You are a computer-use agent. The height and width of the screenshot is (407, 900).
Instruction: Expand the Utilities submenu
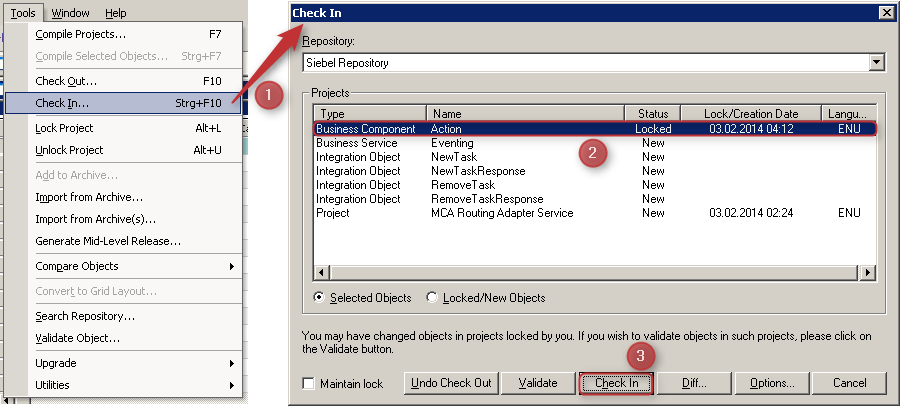pos(123,385)
